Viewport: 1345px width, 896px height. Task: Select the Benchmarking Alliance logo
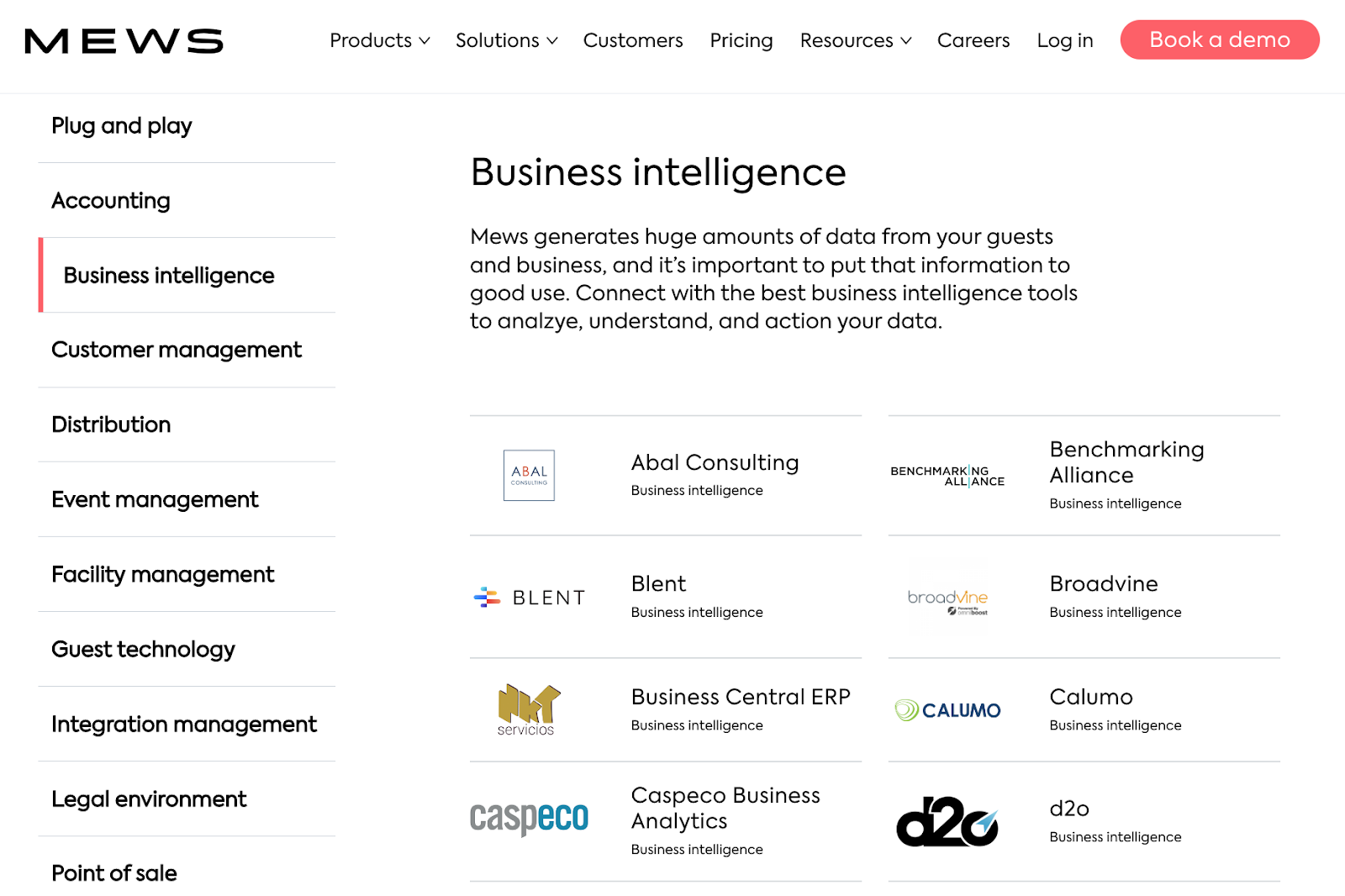(947, 476)
